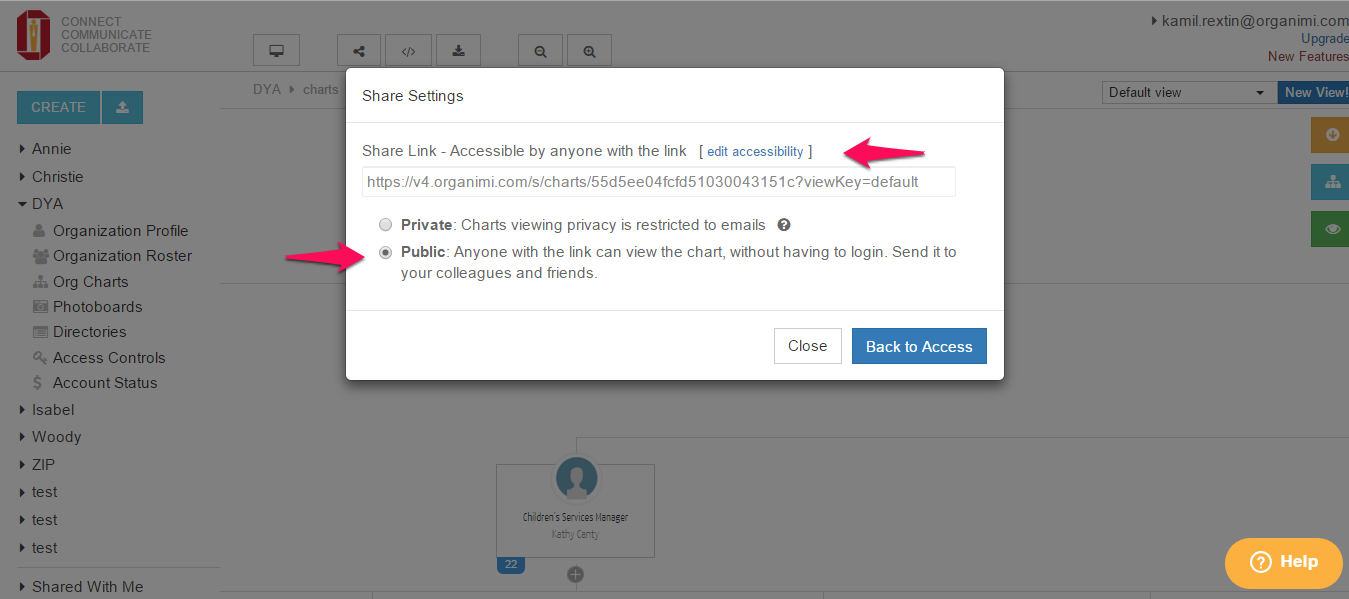Click the Back to Access button
Image resolution: width=1349 pixels, height=599 pixels.
pos(919,346)
